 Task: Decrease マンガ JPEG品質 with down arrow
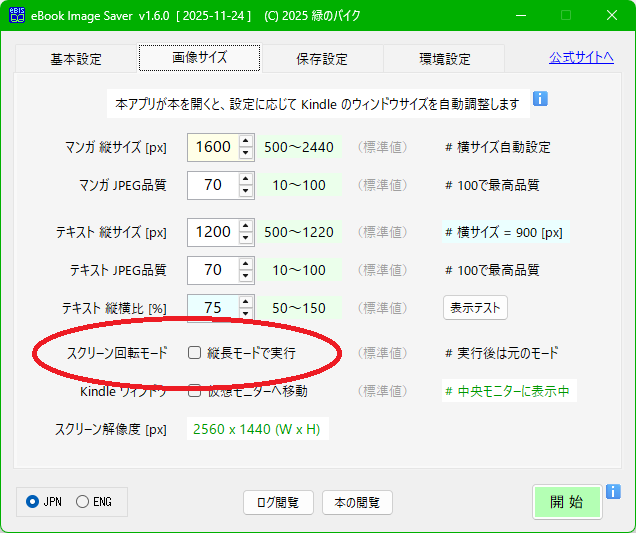pos(246,191)
